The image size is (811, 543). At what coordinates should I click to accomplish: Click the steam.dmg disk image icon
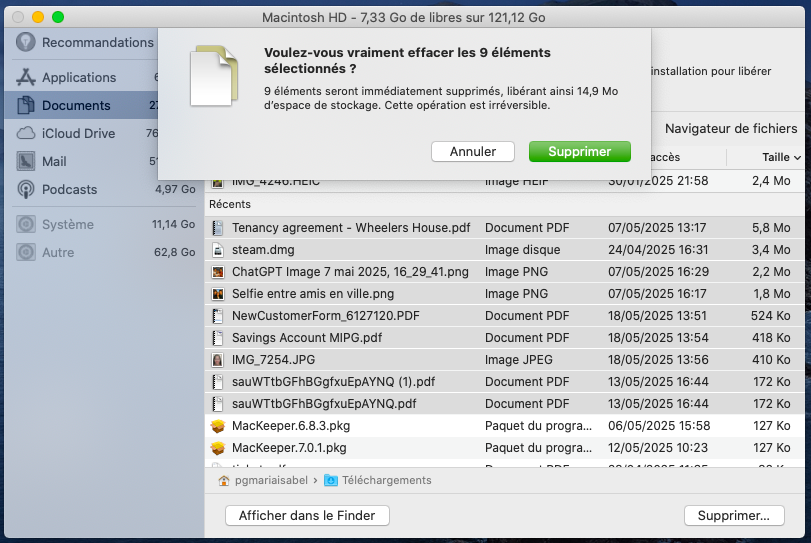click(217, 250)
